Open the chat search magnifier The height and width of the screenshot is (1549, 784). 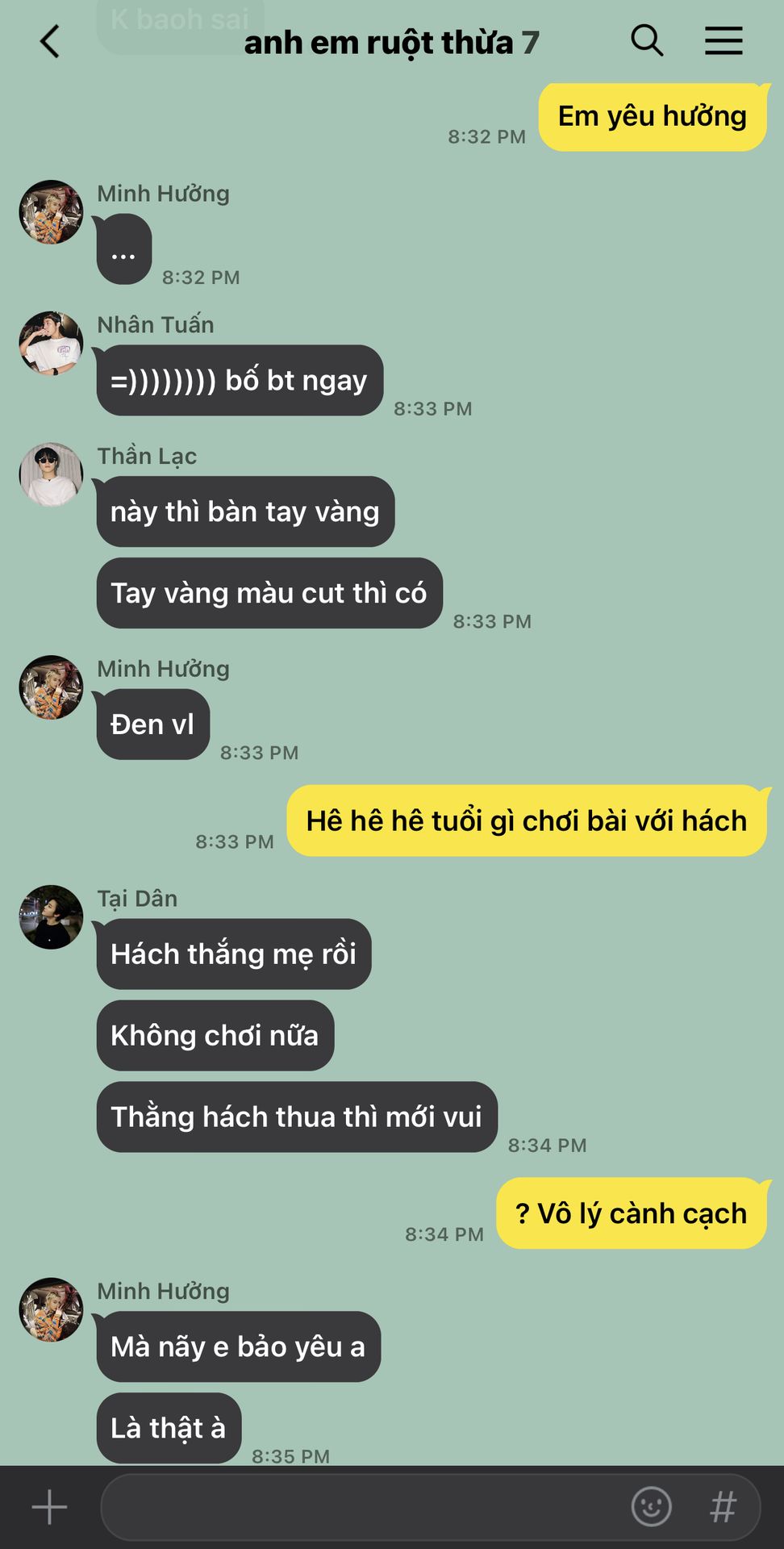(x=647, y=40)
